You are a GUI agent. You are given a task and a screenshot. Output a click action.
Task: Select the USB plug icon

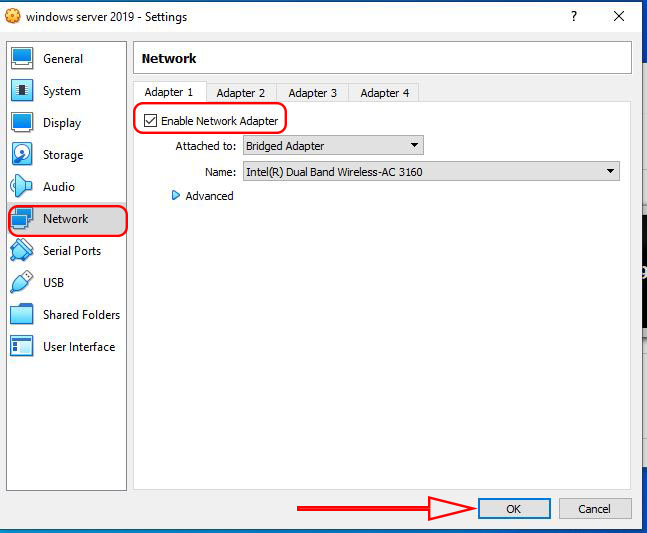click(x=22, y=282)
